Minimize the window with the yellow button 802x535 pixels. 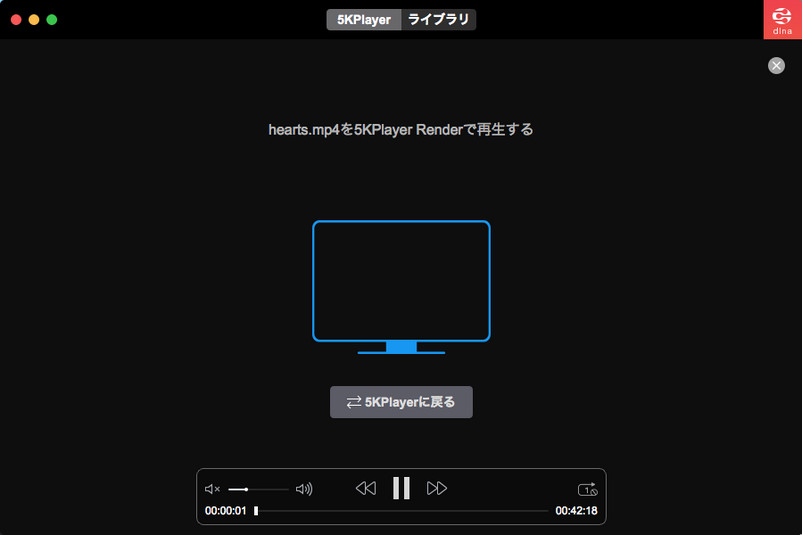click(x=34, y=19)
